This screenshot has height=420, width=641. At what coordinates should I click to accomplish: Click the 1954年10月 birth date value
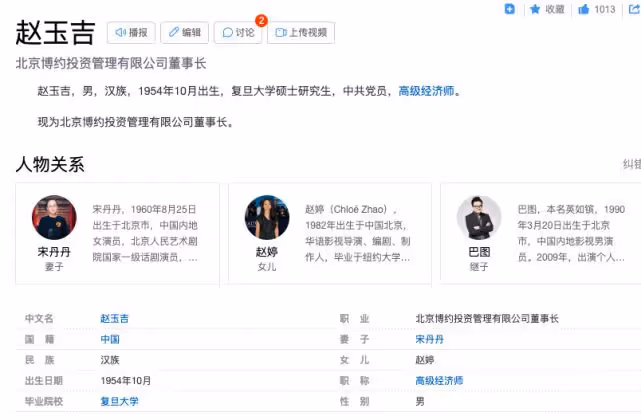coord(126,381)
